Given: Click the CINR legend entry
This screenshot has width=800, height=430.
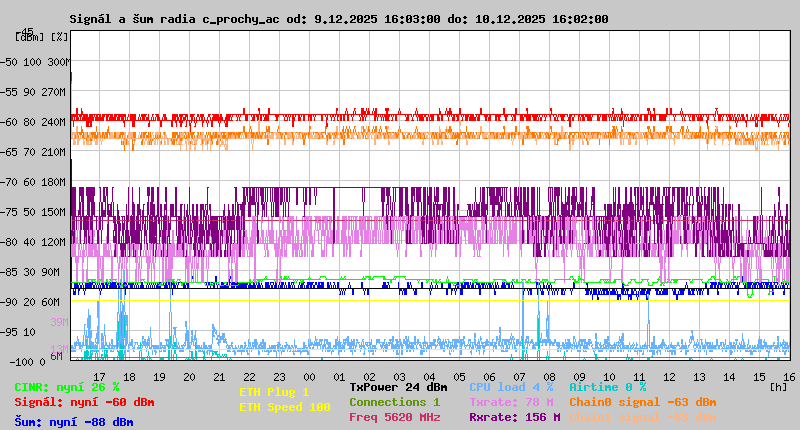Looking at the screenshot, I should [x=66, y=387].
